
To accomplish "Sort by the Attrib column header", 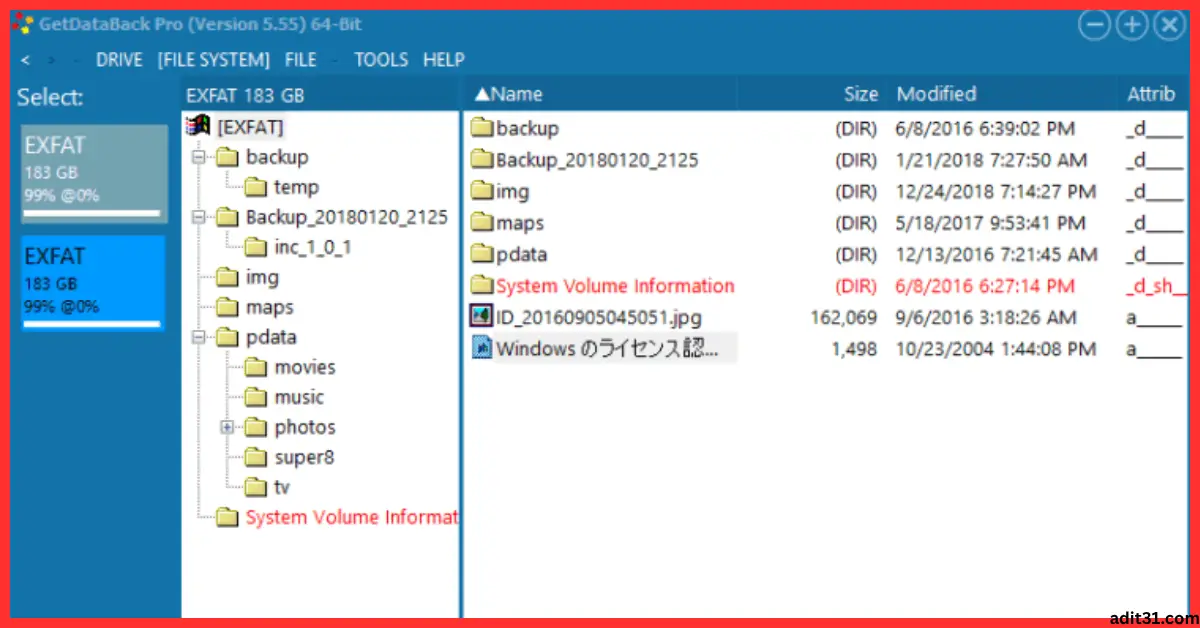I will coord(1151,94).
